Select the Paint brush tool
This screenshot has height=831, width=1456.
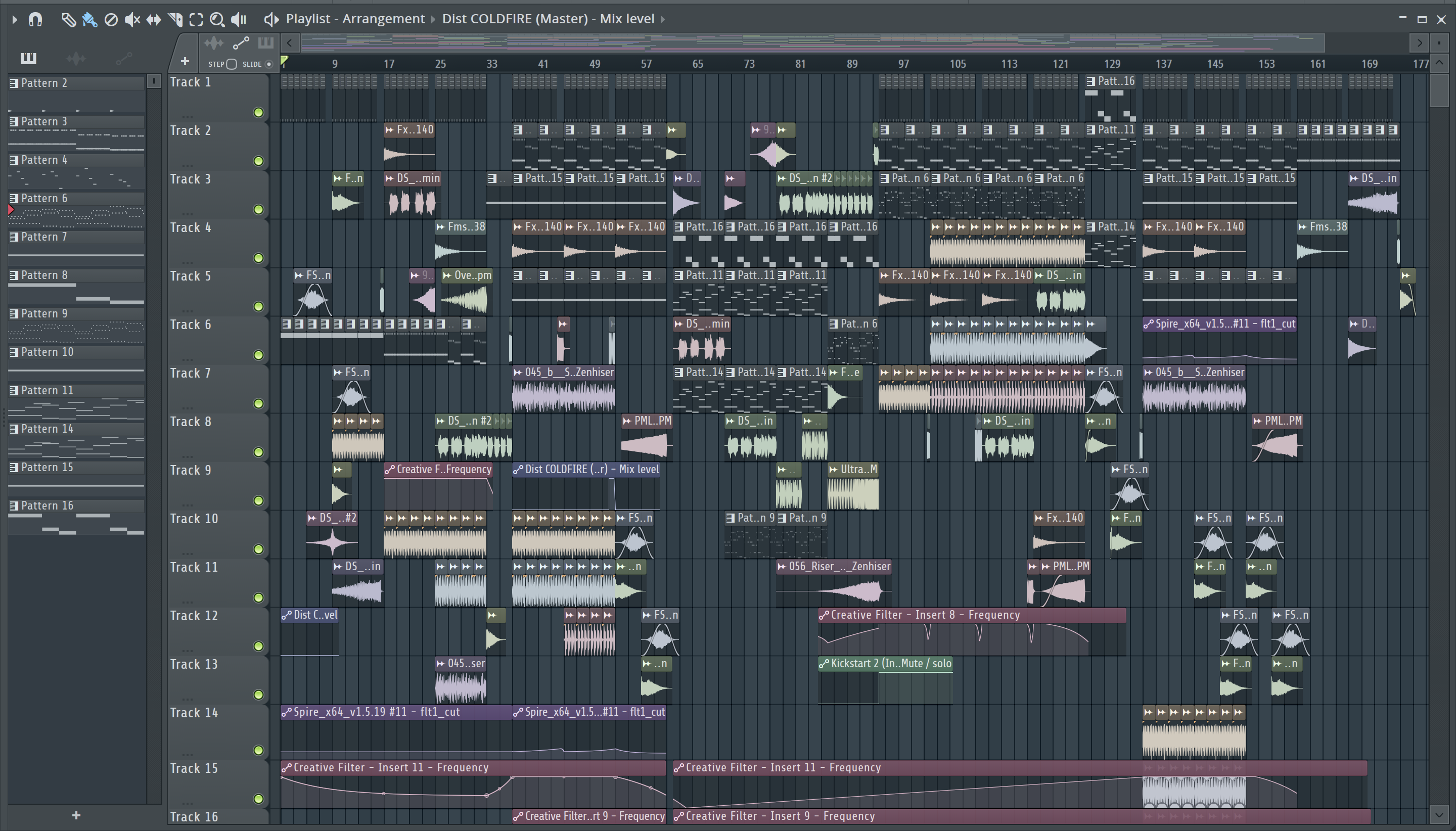point(89,19)
